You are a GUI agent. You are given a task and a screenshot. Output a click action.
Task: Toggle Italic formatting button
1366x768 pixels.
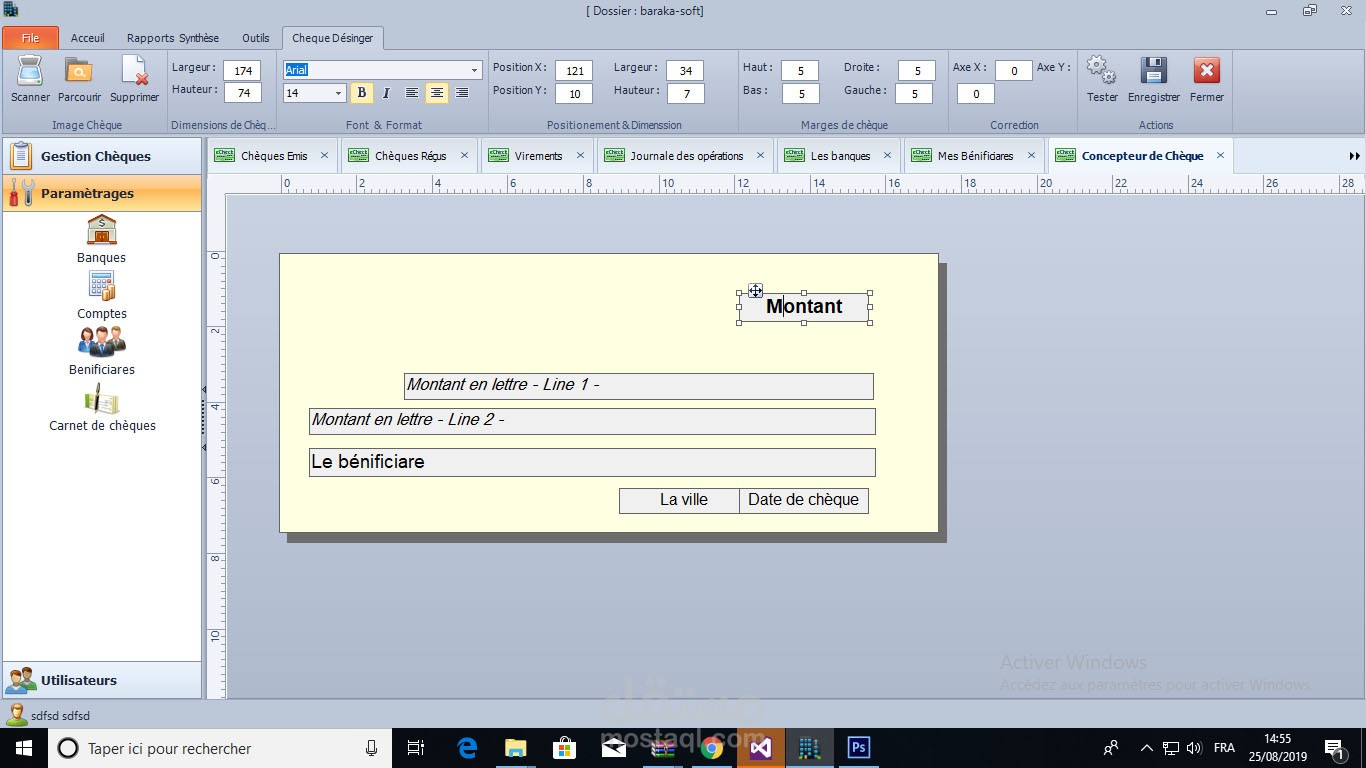pos(386,93)
